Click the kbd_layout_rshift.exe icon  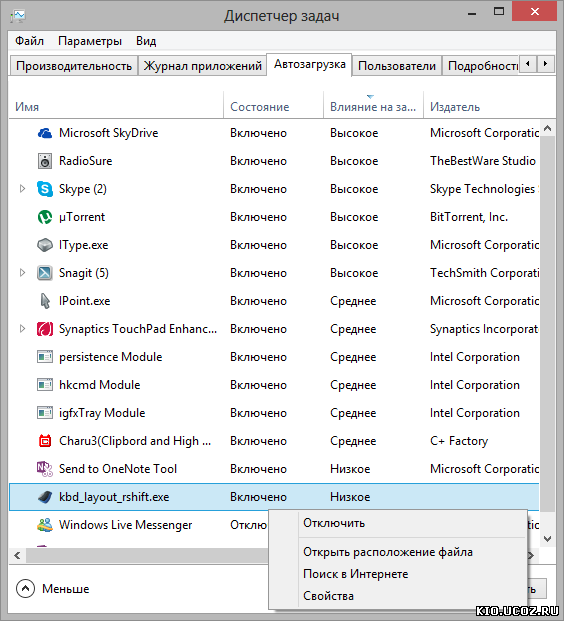point(45,497)
